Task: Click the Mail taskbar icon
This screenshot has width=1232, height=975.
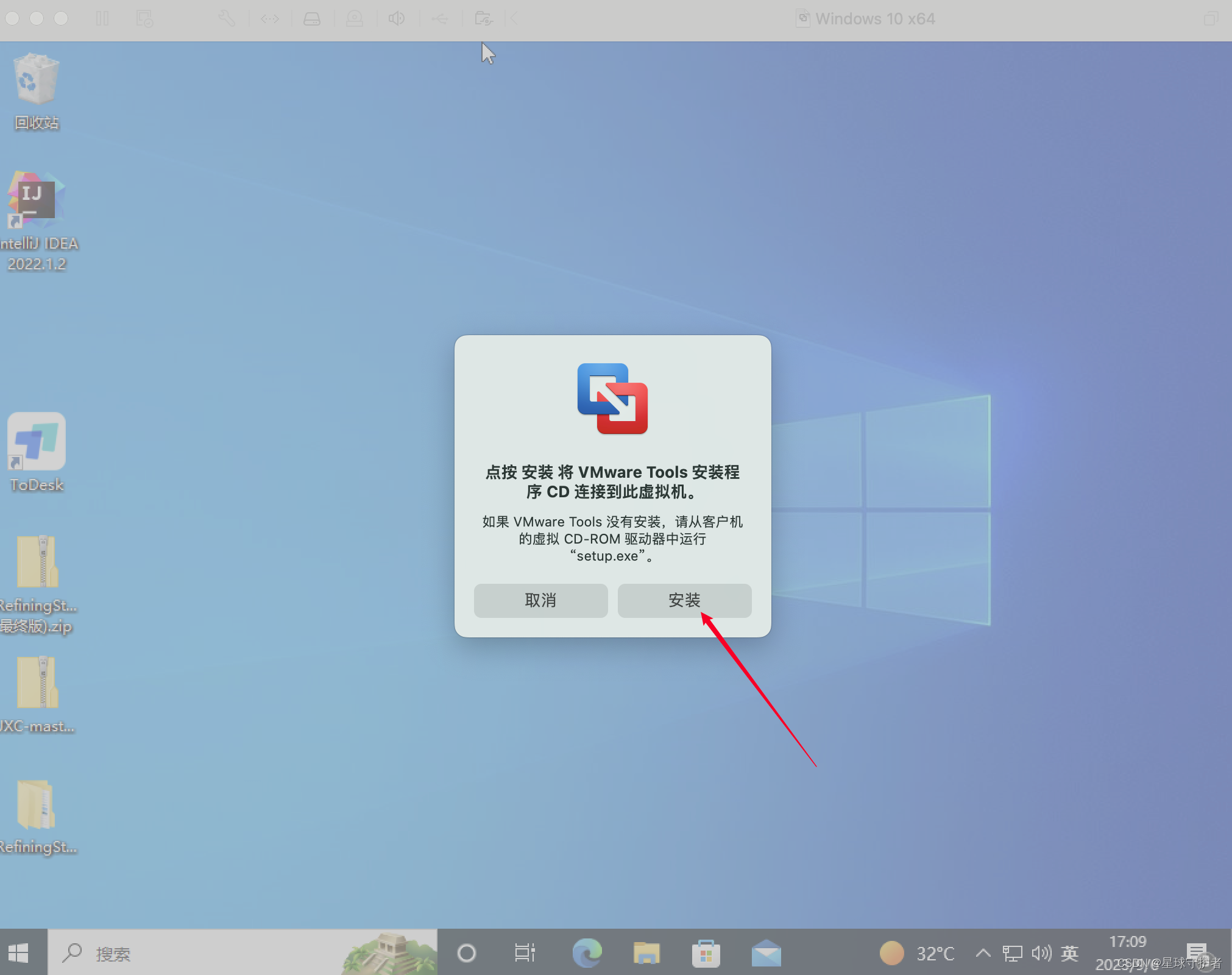Action: [771, 952]
